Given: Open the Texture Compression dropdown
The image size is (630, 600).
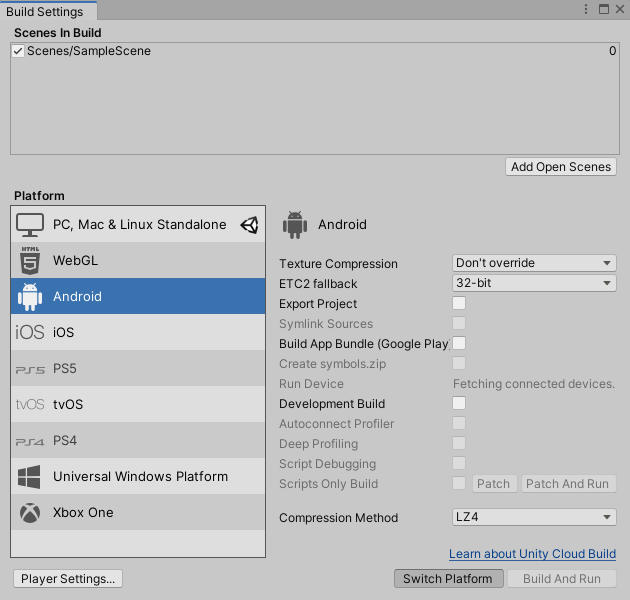Looking at the screenshot, I should click(534, 263).
